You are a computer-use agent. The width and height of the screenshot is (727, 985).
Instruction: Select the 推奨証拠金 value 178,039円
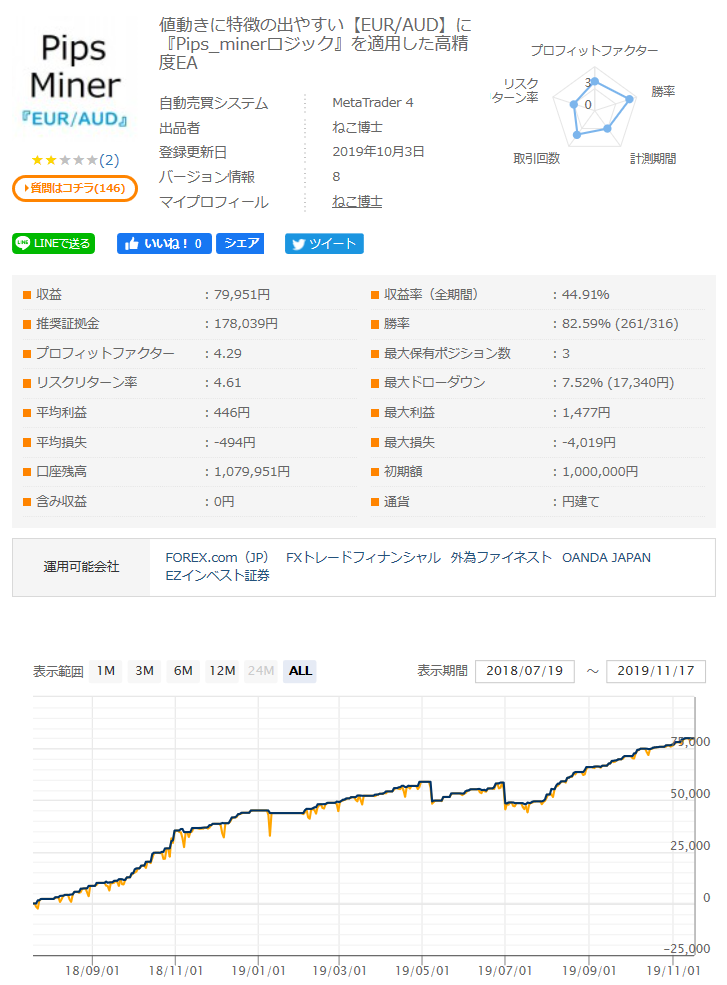246,324
